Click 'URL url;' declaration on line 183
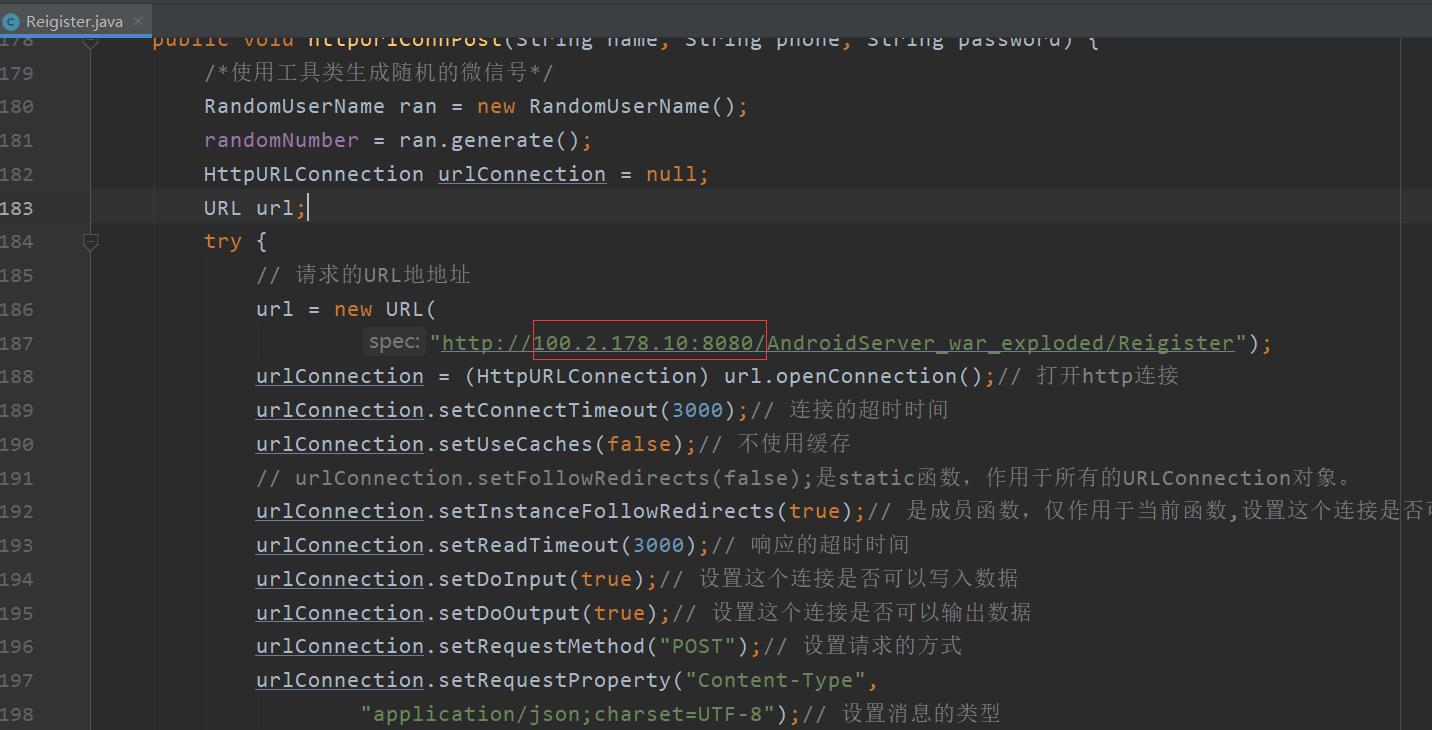1432x730 pixels. (x=254, y=208)
